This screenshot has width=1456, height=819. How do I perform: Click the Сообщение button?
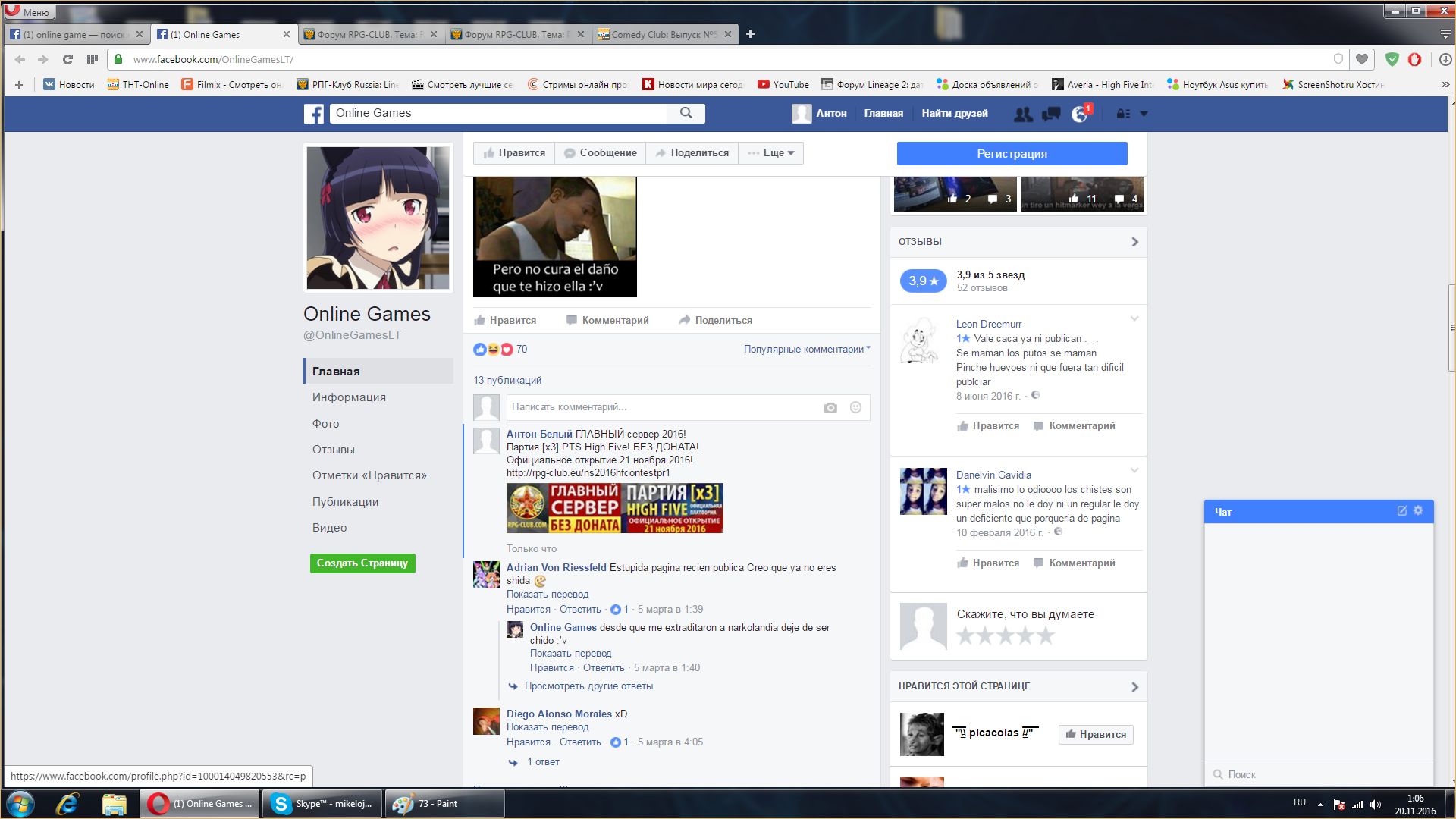(x=601, y=153)
